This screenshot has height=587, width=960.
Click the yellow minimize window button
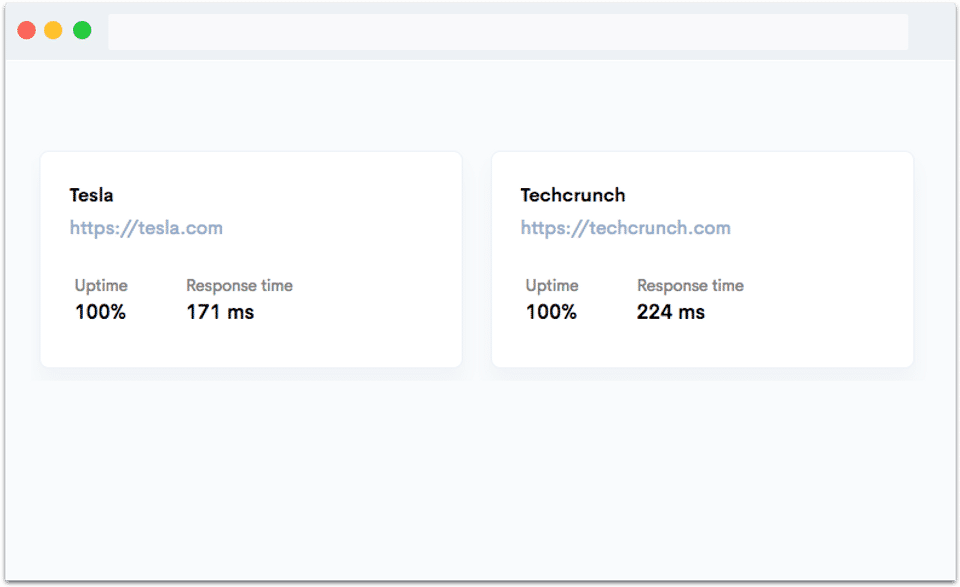tap(54, 31)
